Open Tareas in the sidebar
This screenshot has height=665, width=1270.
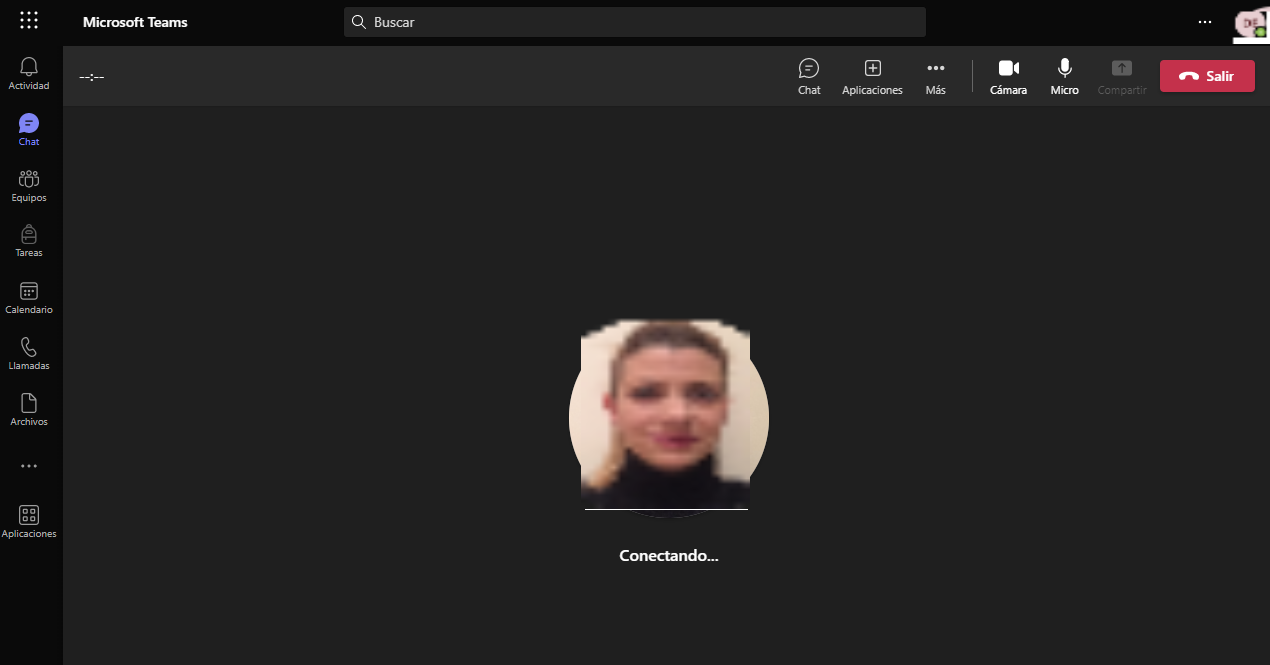29,241
